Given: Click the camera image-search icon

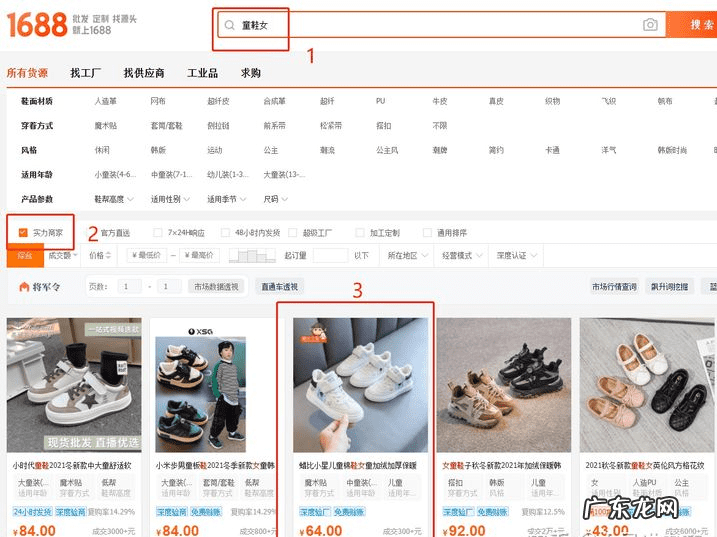Looking at the screenshot, I should tap(650, 25).
